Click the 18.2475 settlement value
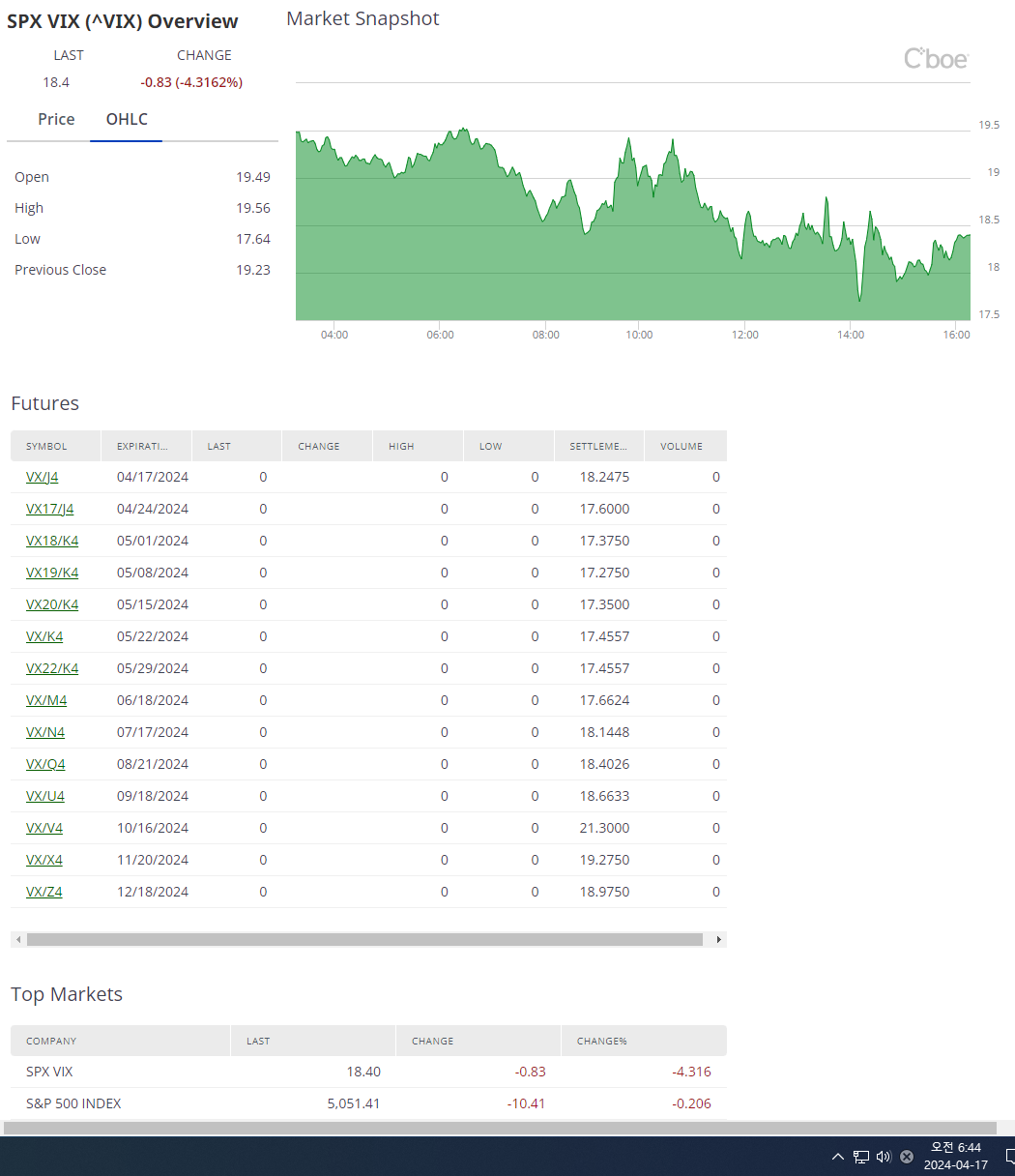 pyautogui.click(x=604, y=477)
